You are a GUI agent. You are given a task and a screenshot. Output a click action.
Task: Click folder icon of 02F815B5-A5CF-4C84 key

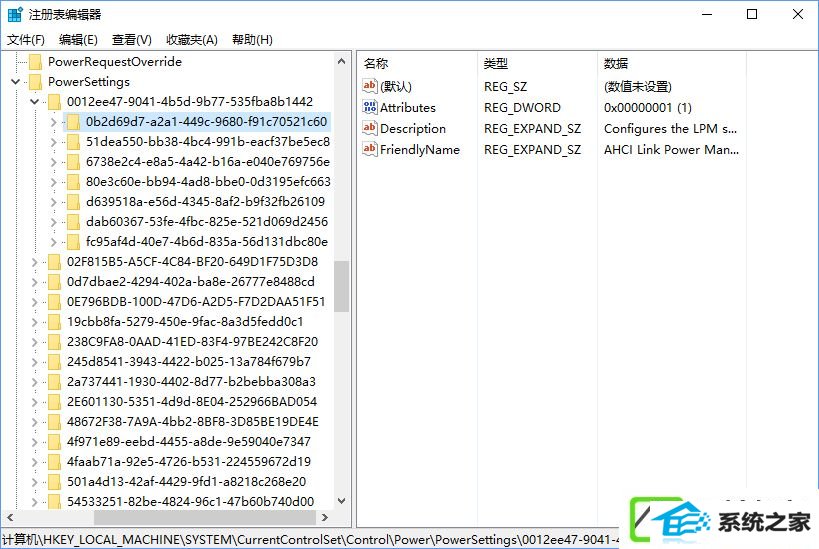click(x=54, y=262)
